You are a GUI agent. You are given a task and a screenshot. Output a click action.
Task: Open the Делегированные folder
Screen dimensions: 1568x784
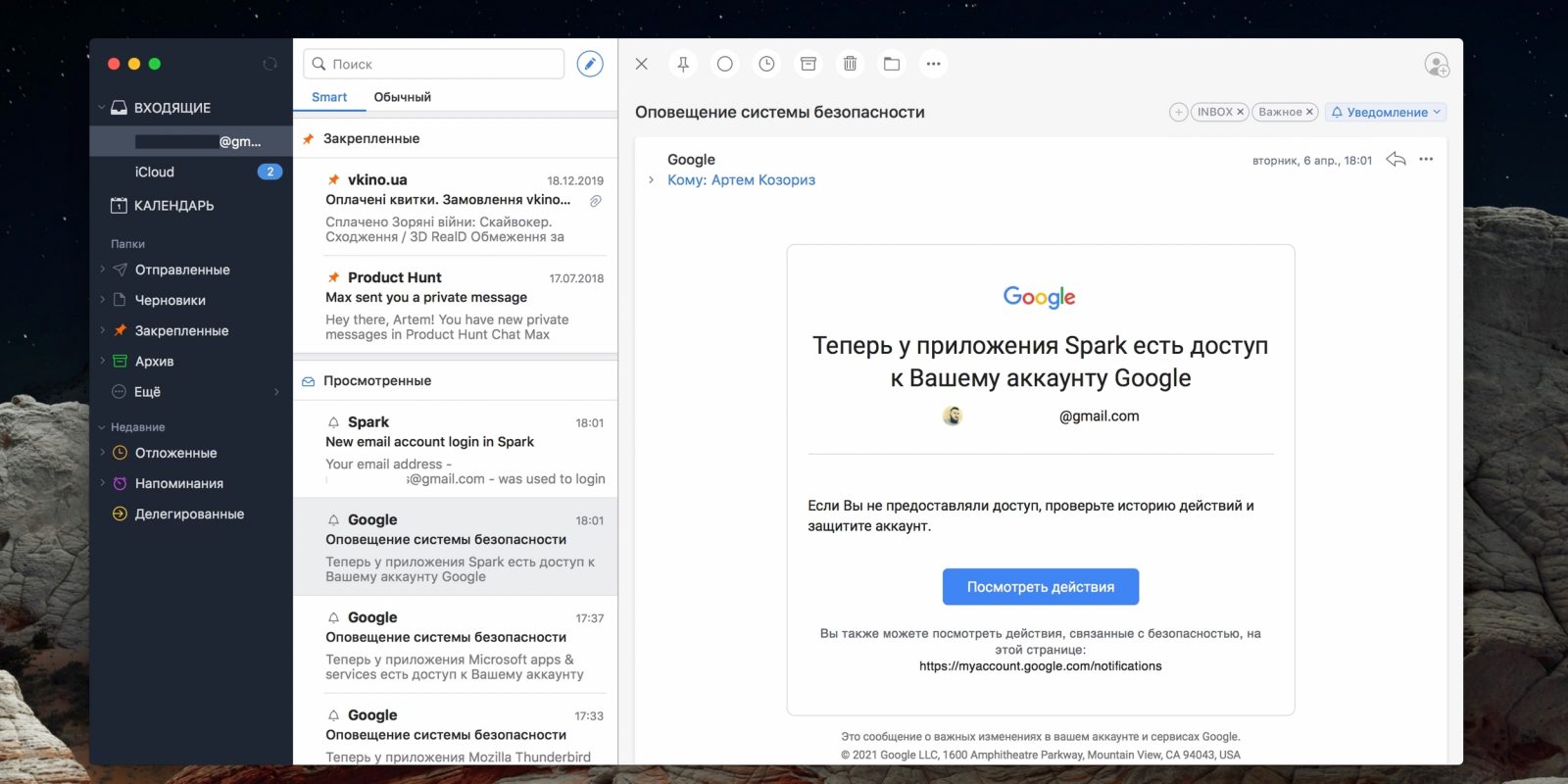pos(189,514)
